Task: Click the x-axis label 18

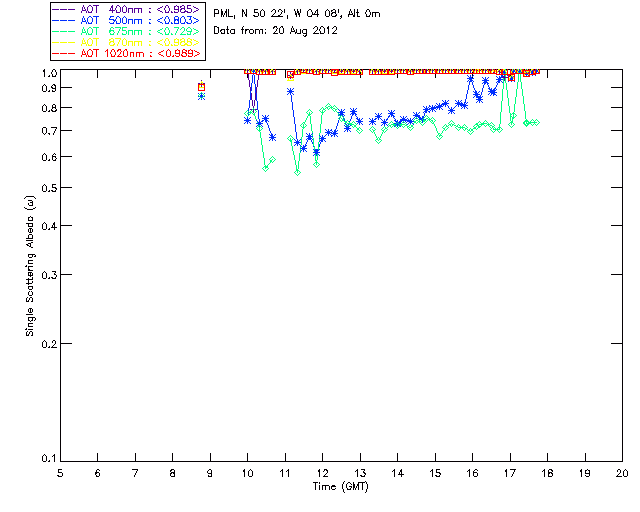Action: (x=547, y=473)
